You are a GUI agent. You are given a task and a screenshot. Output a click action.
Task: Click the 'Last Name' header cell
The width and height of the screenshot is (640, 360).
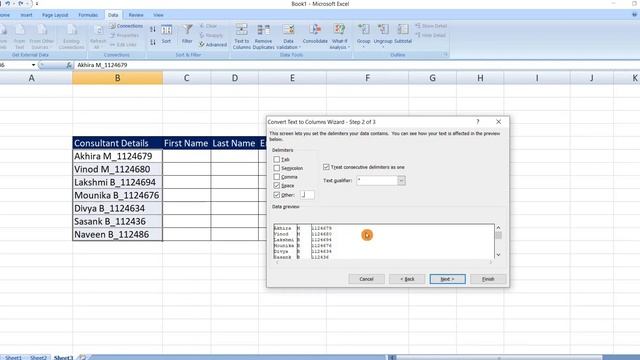click(235, 143)
